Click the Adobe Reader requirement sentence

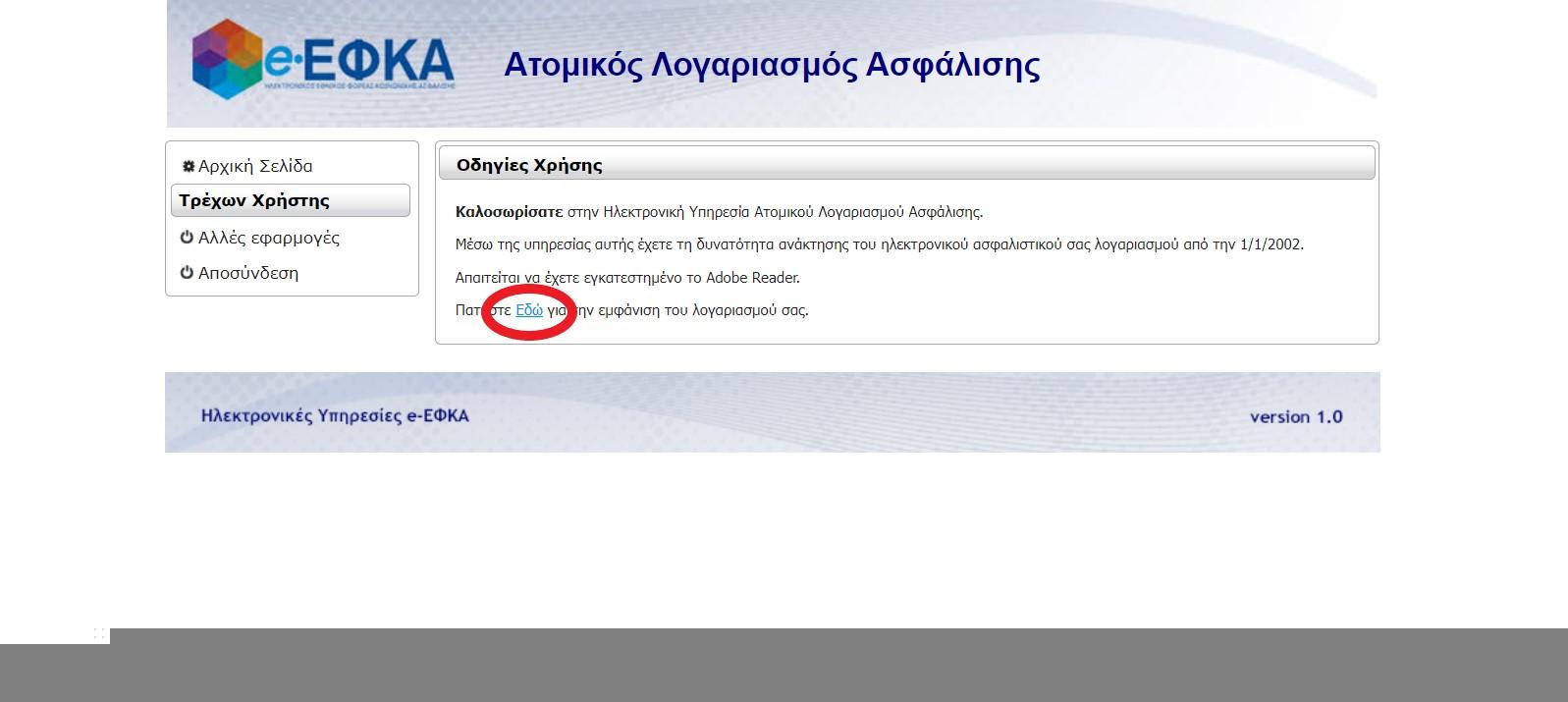(x=627, y=278)
